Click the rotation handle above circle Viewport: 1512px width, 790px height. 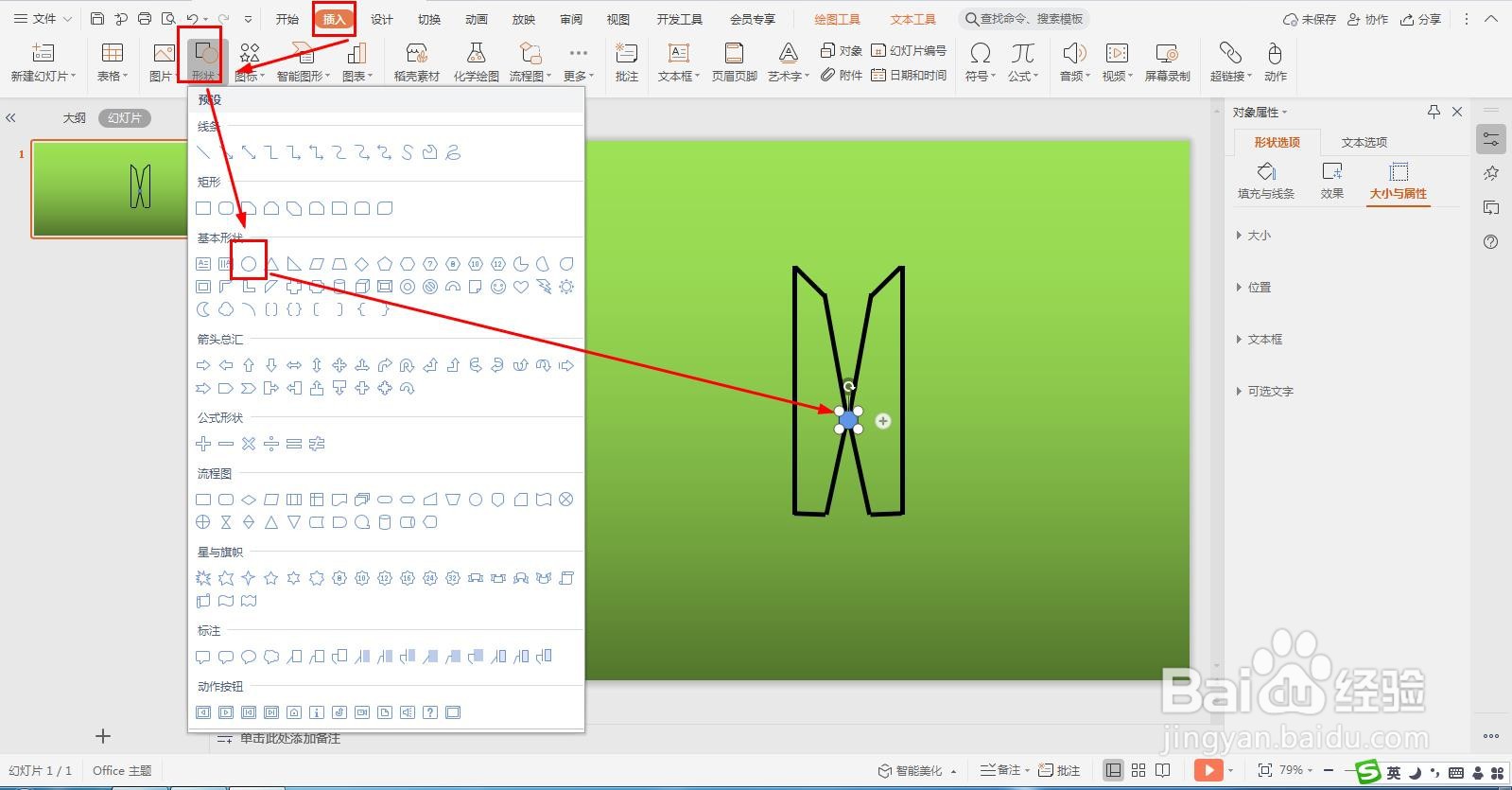(x=849, y=386)
